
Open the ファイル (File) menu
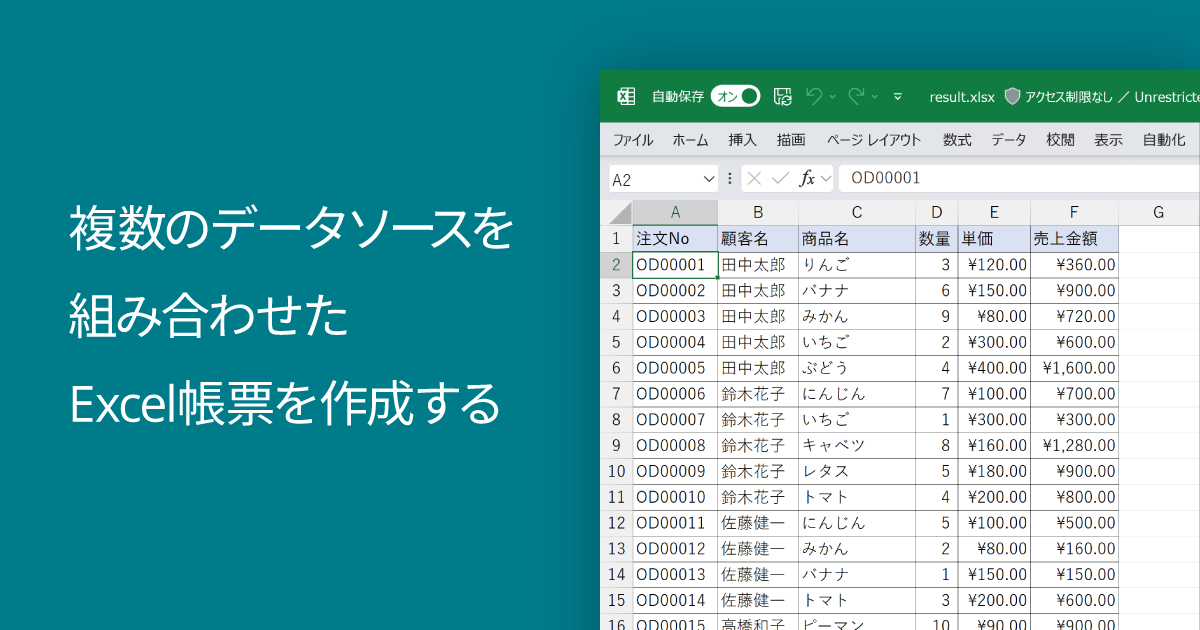pos(633,140)
